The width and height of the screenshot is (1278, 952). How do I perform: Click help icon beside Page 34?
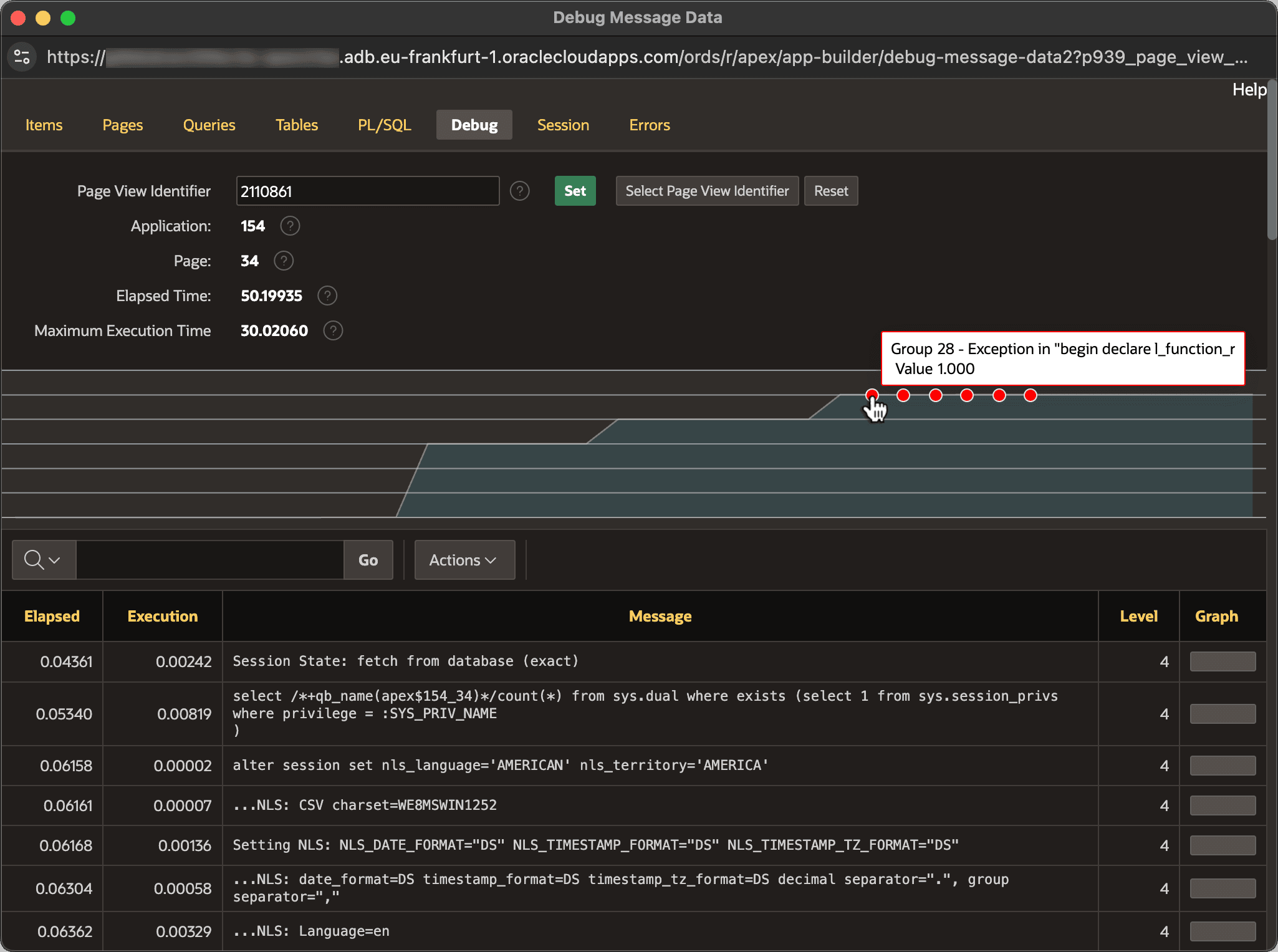[x=284, y=261]
